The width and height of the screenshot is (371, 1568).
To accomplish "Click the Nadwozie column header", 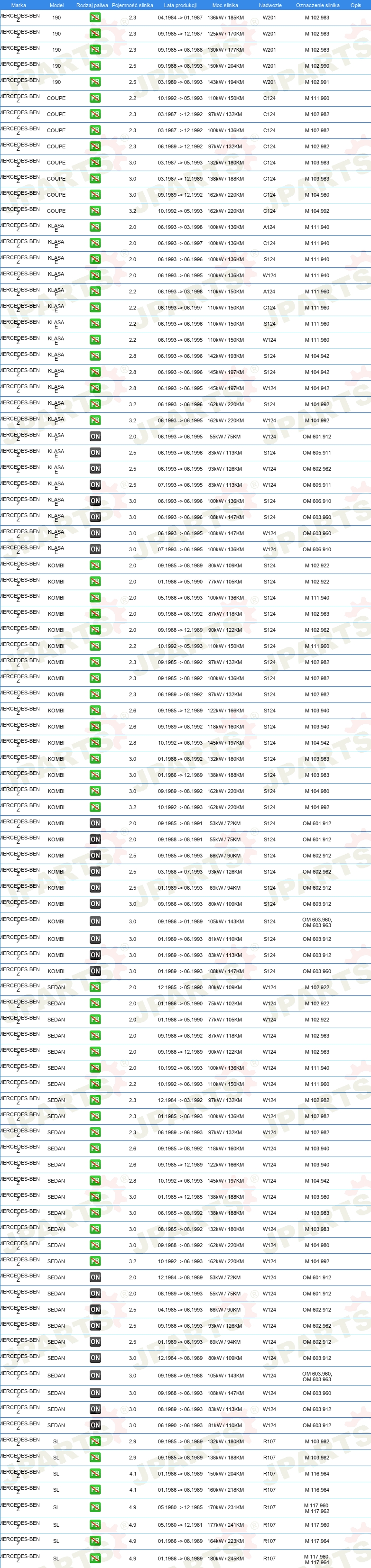I will coord(270,5).
